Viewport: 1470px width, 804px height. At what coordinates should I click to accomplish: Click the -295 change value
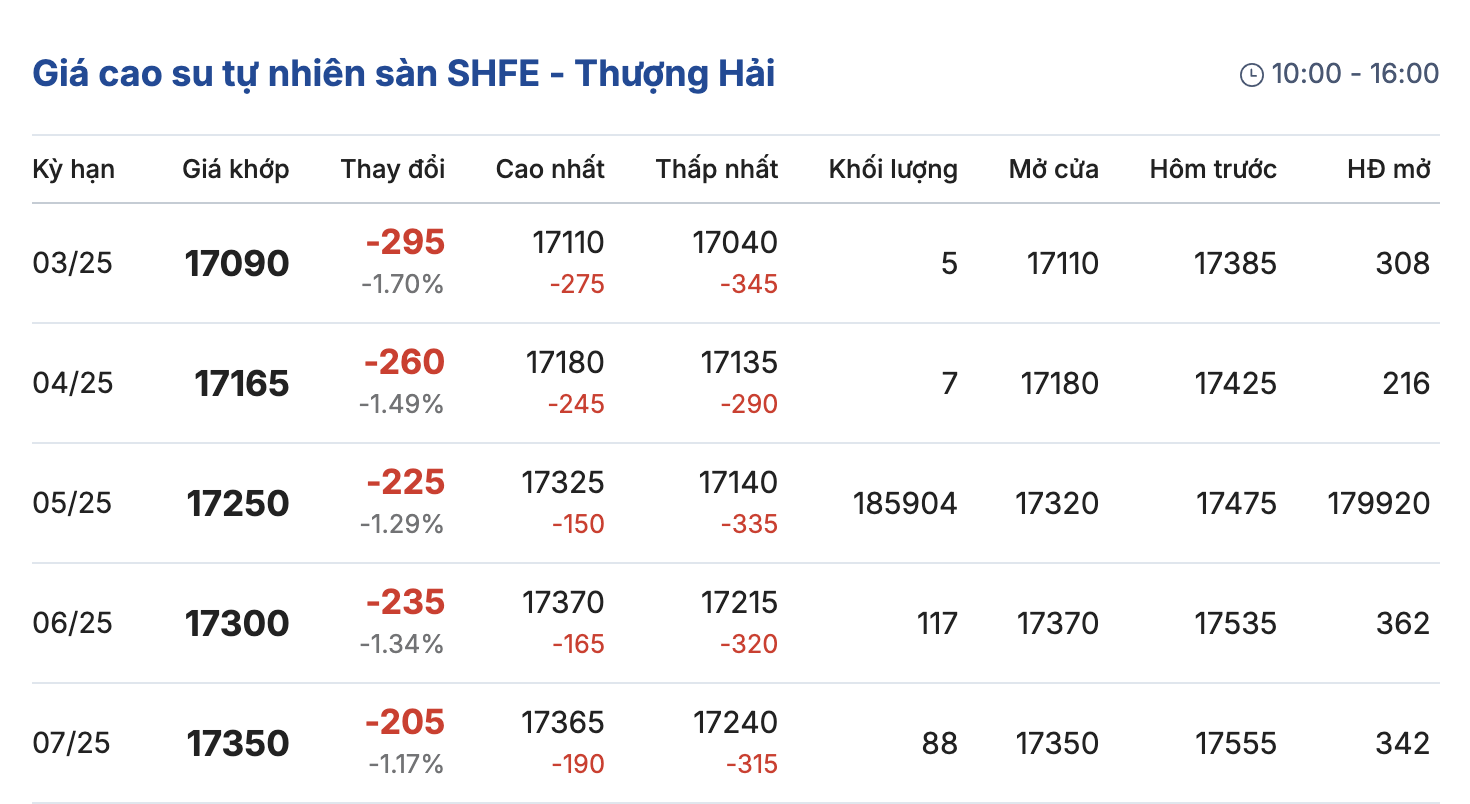pyautogui.click(x=405, y=242)
